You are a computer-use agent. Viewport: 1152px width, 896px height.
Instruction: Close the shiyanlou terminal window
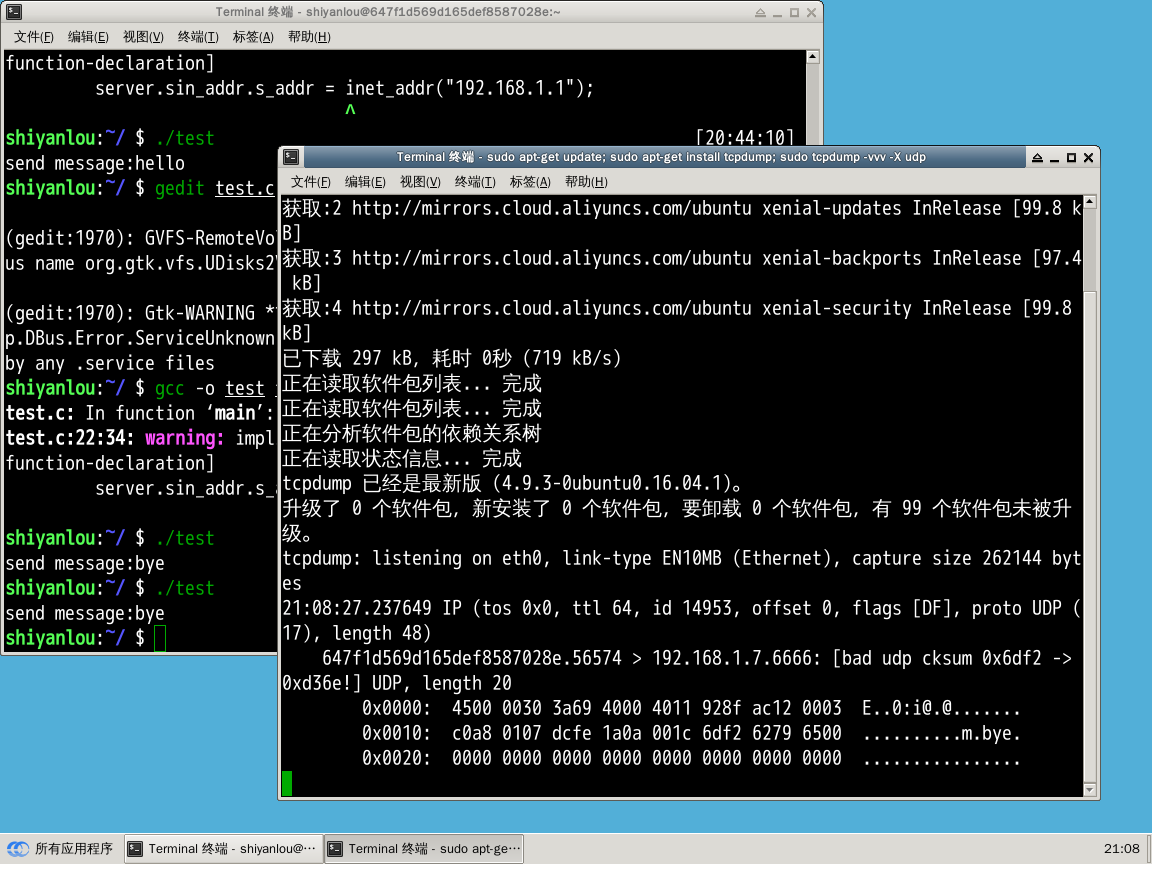click(x=811, y=12)
